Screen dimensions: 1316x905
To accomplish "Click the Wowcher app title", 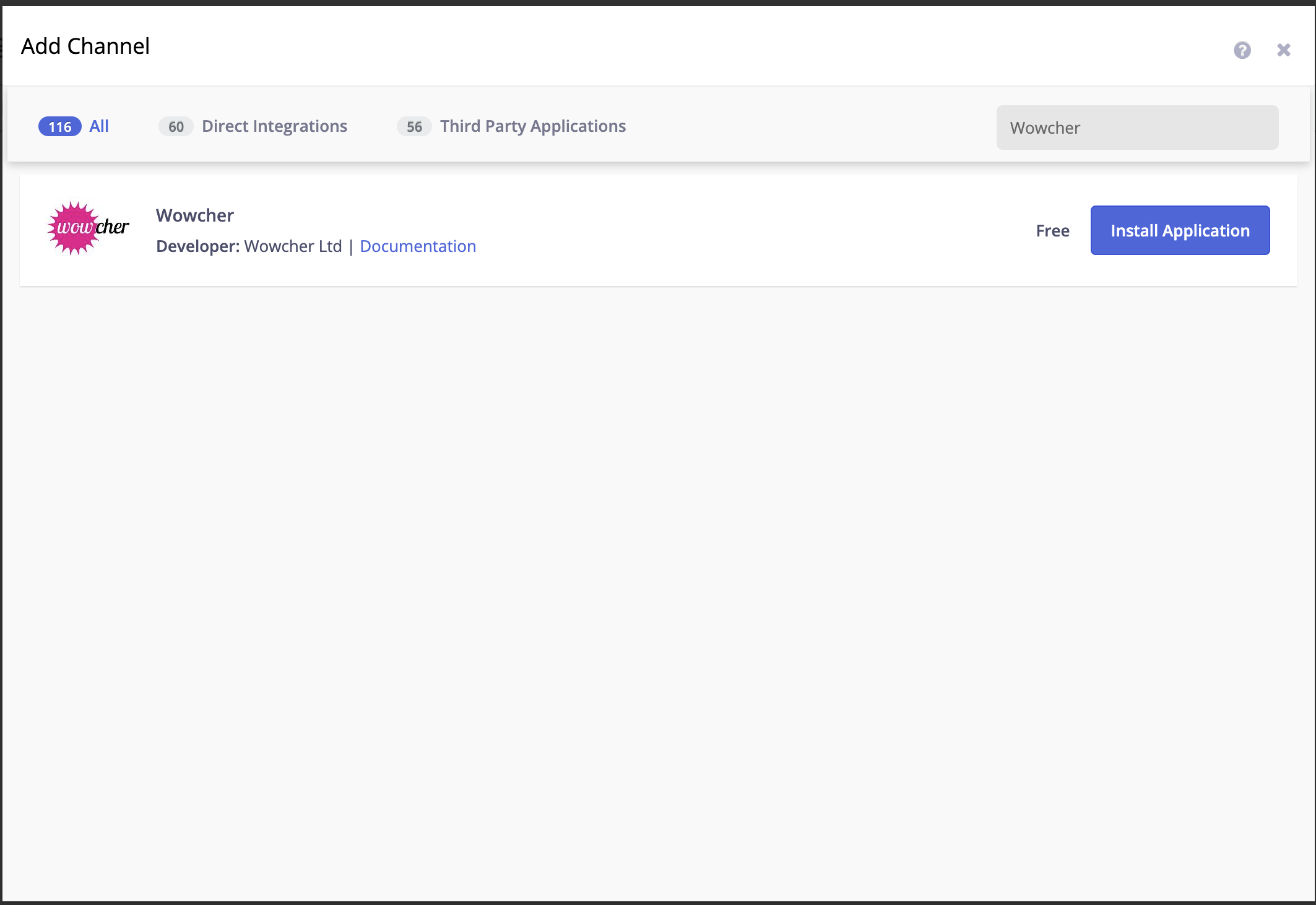I will [x=195, y=215].
